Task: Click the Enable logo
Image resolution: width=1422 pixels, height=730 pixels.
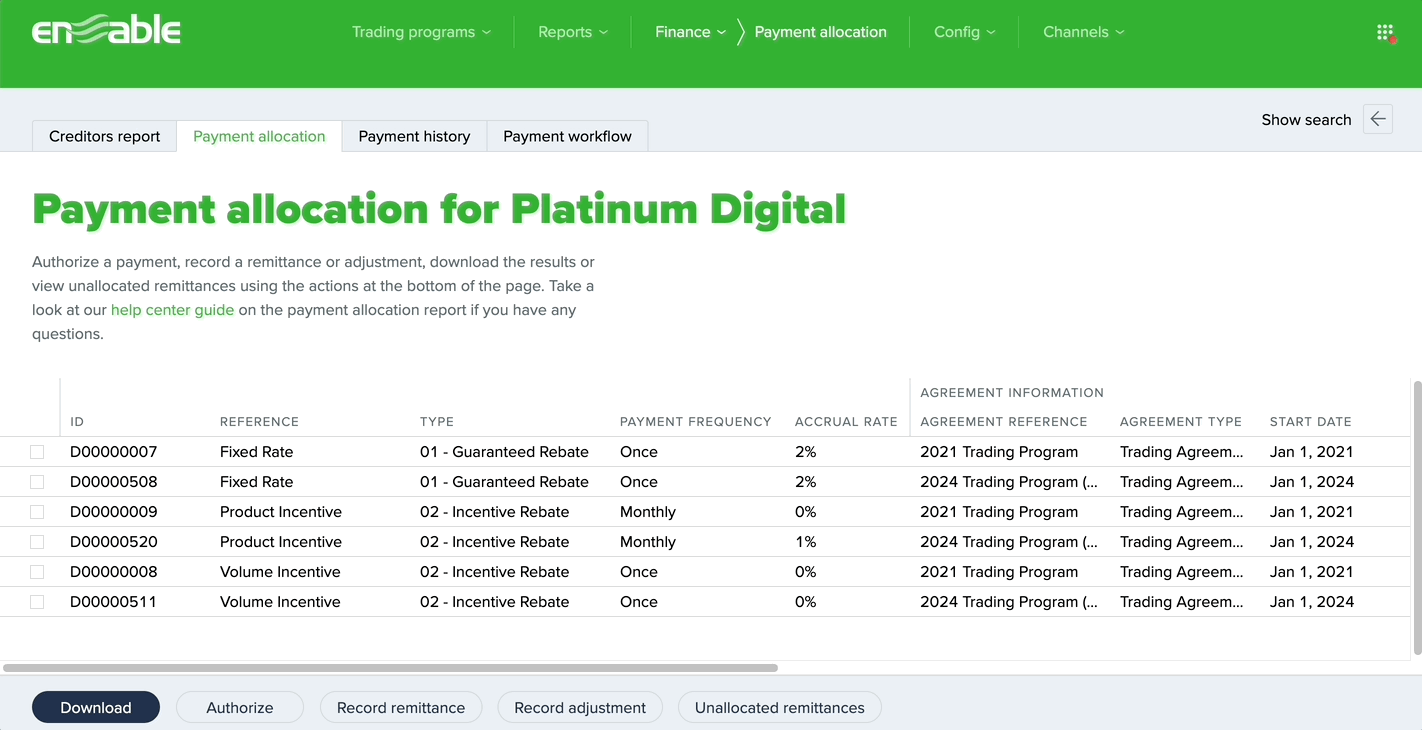Action: pos(106,32)
